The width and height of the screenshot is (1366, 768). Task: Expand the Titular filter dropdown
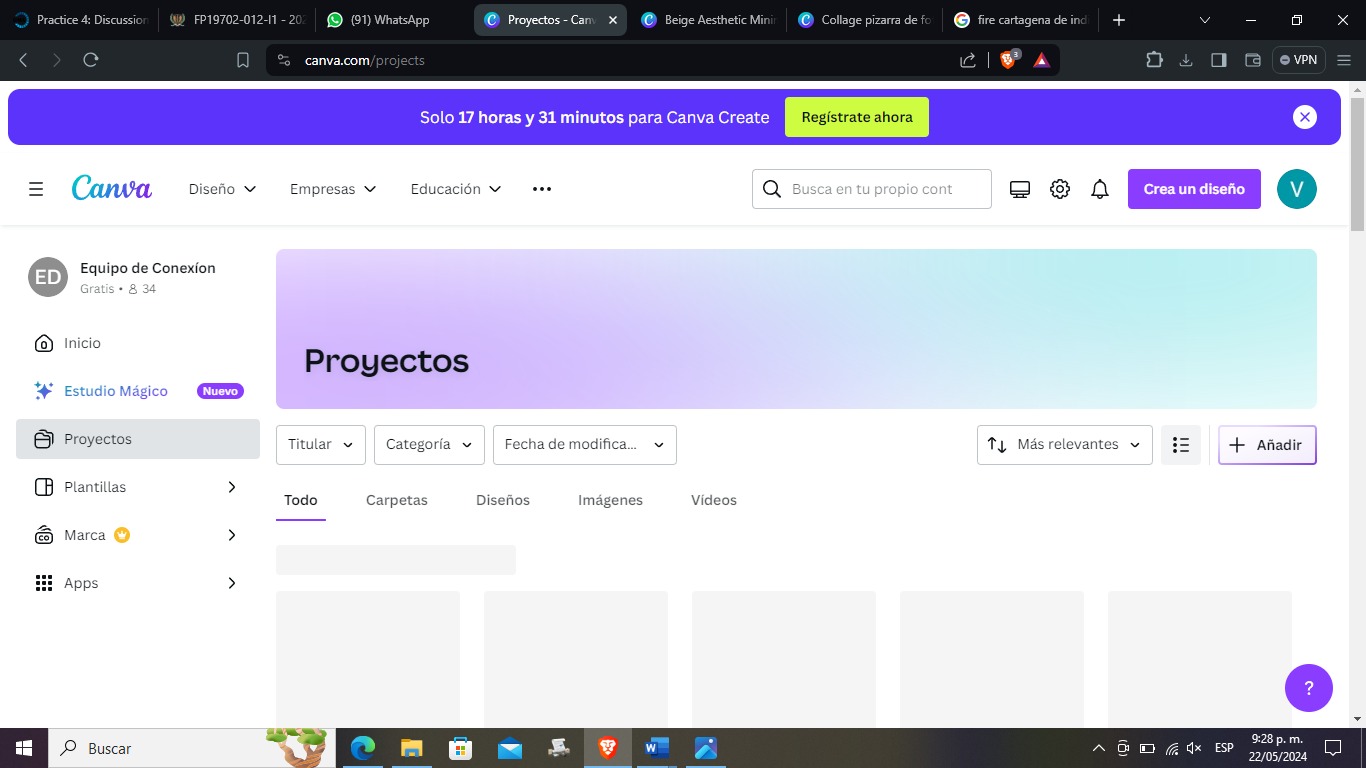click(320, 445)
